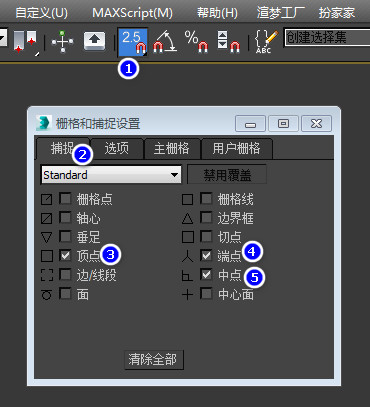
Task: Enable the 面 snap checkbox
Action: pos(65,294)
